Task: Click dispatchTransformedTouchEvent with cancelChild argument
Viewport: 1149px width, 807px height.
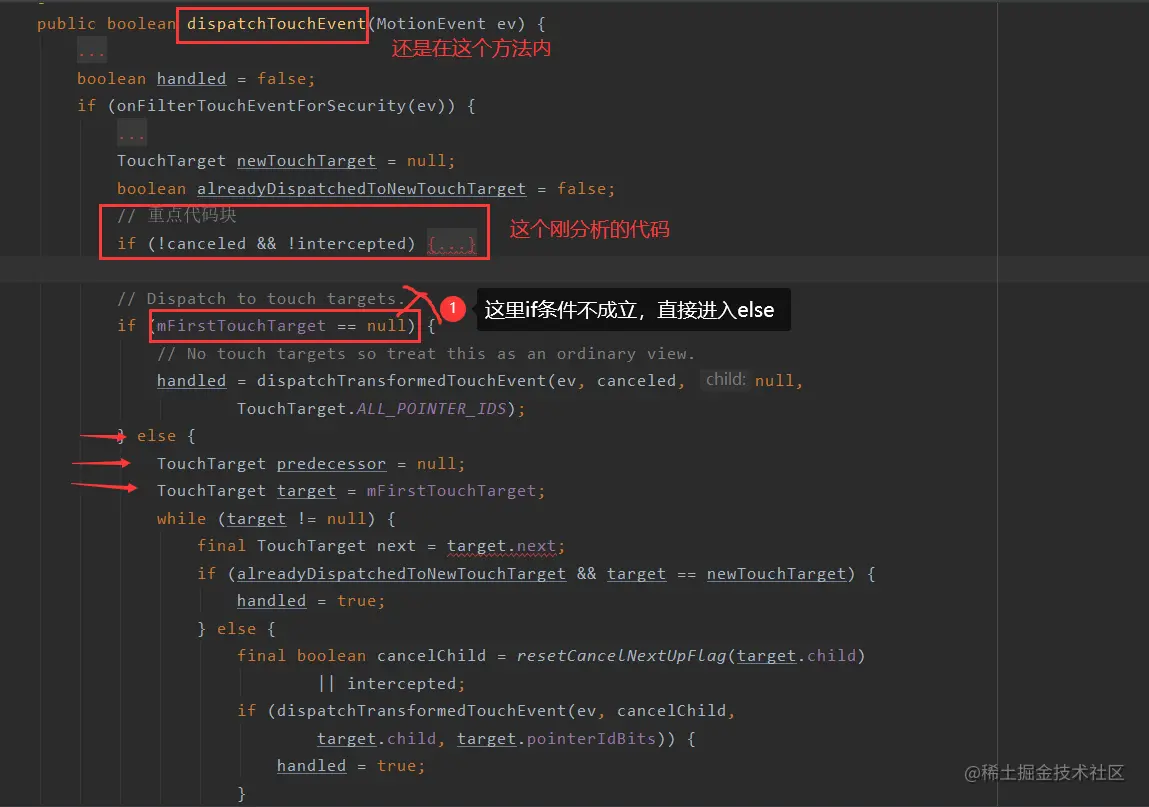Action: (421, 710)
